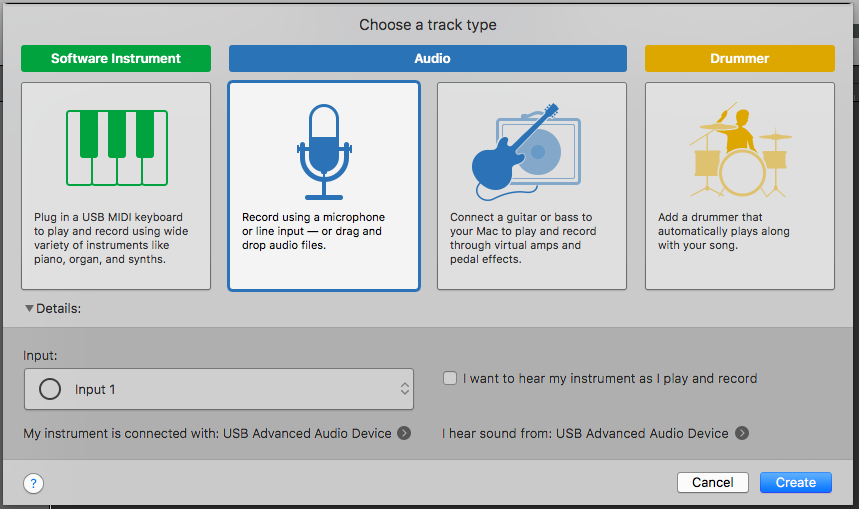Choose the blue microphone icon
The width and height of the screenshot is (859, 509).
[324, 152]
